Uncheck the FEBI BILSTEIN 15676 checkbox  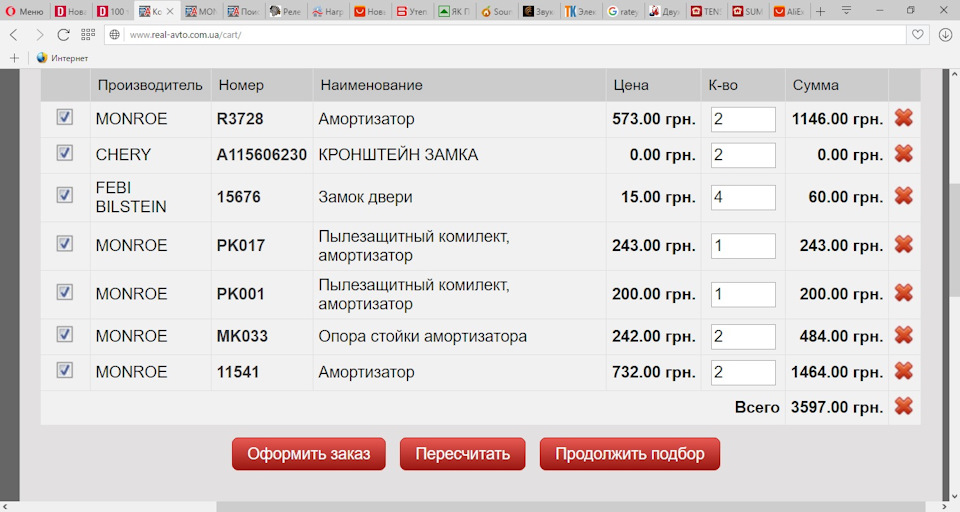pyautogui.click(x=64, y=195)
